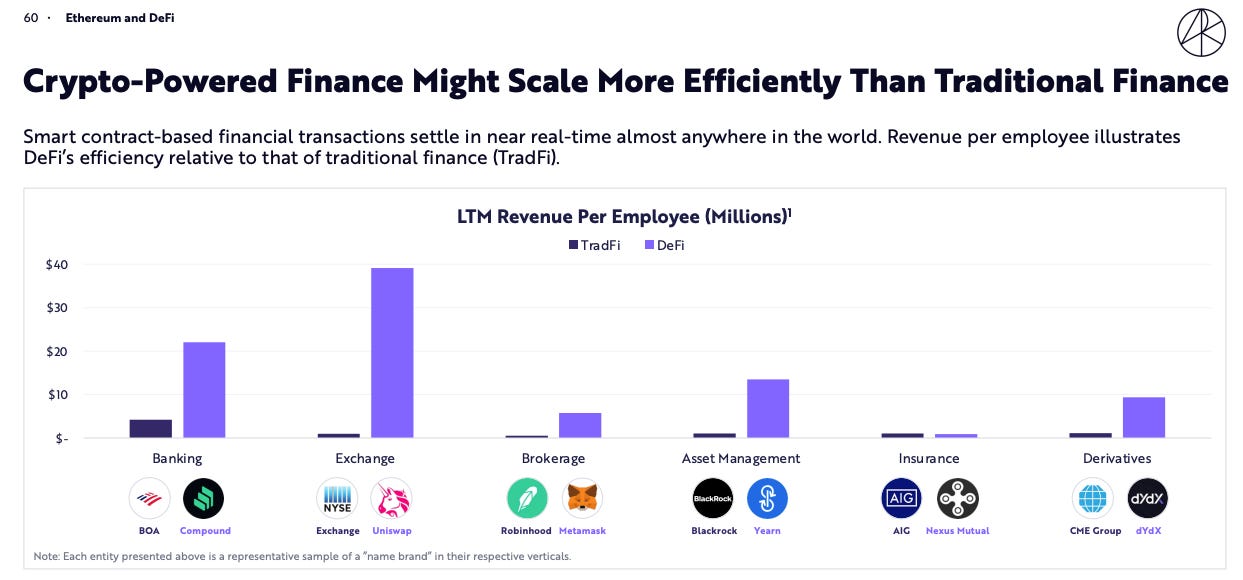Click the Brokerage category label
The height and width of the screenshot is (580, 1243).
pos(553,458)
